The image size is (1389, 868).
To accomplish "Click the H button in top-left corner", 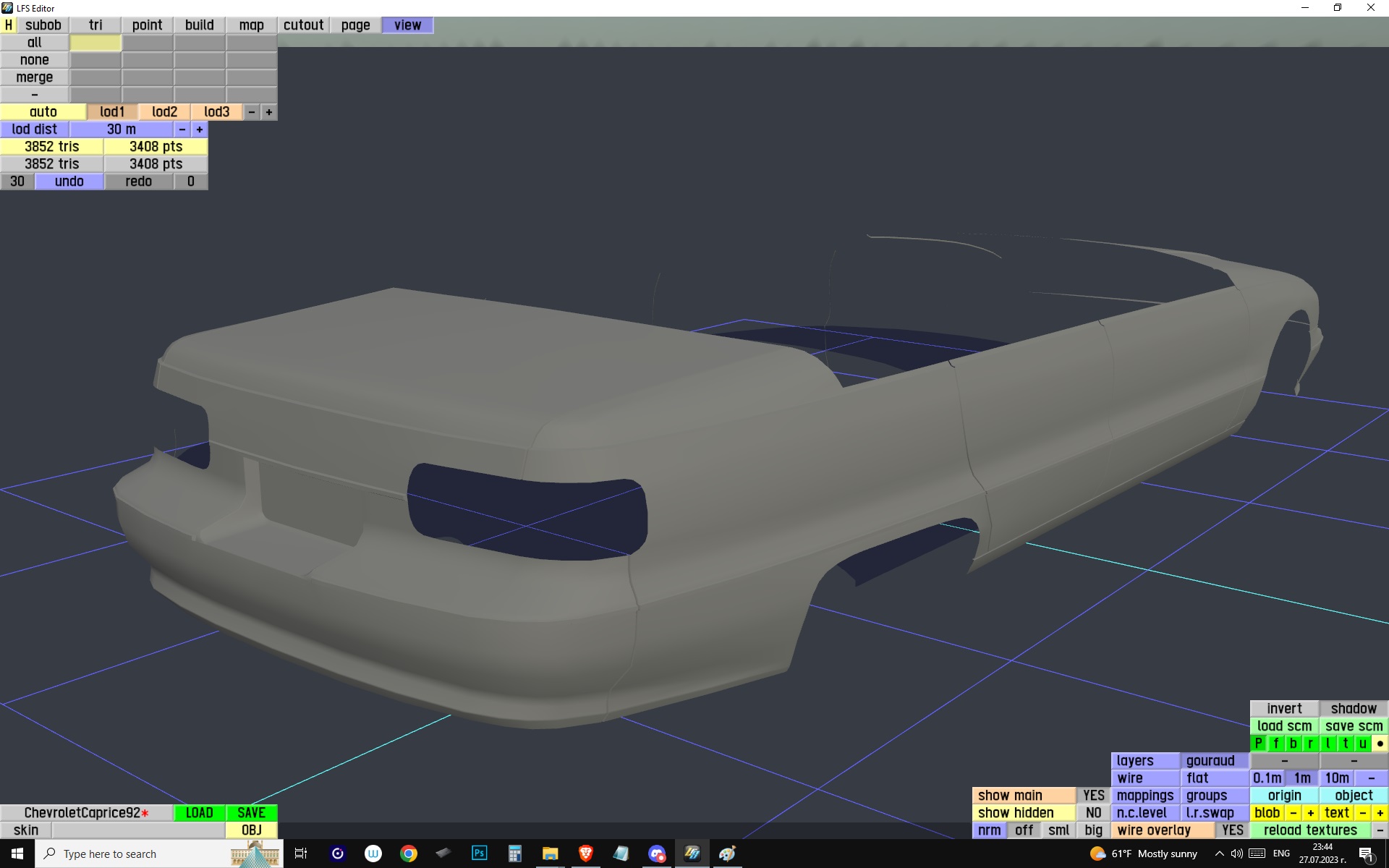I will 9,25.
